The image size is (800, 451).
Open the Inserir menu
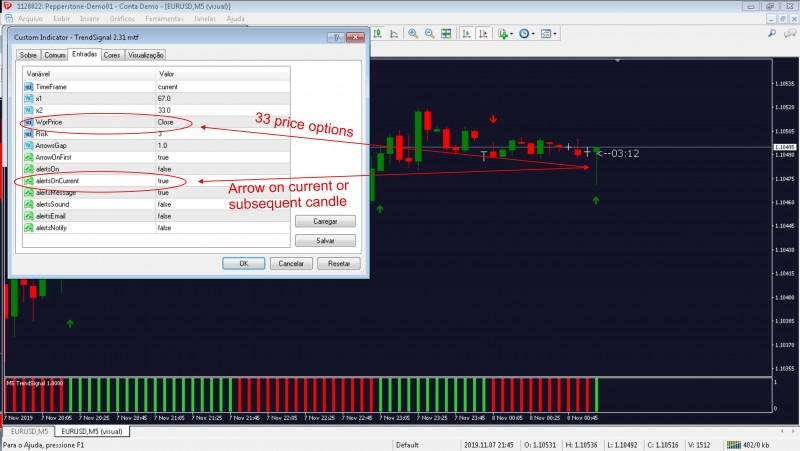coord(89,18)
